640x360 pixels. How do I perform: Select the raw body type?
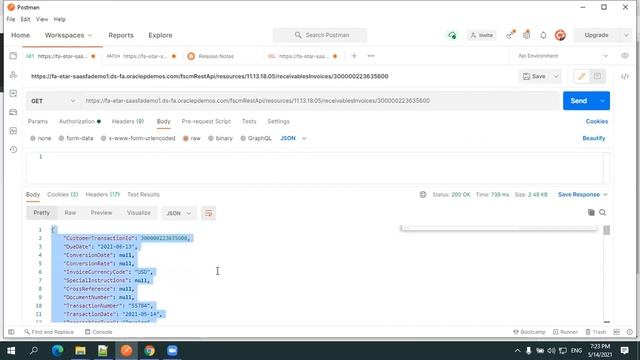point(192,138)
